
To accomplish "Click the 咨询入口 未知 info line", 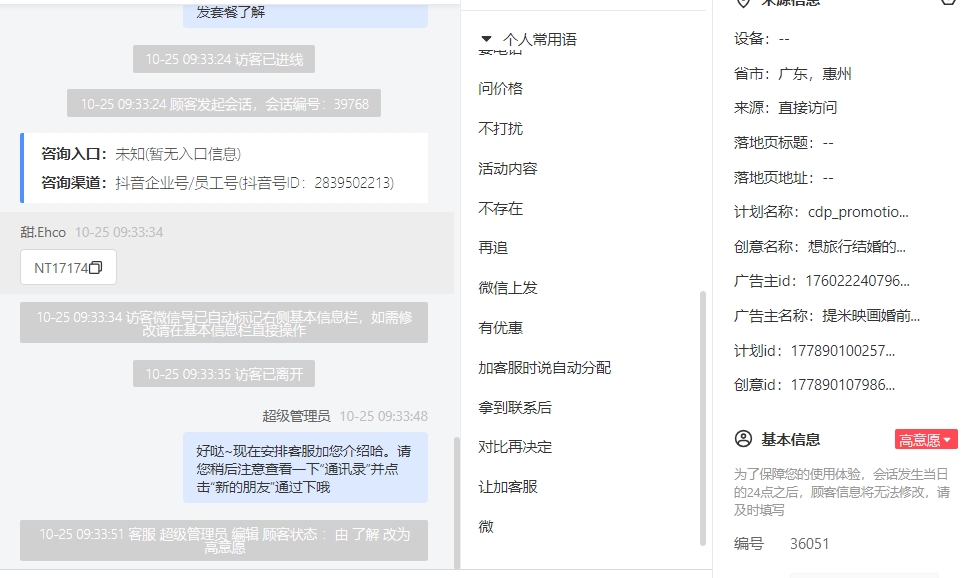I will 141,154.
